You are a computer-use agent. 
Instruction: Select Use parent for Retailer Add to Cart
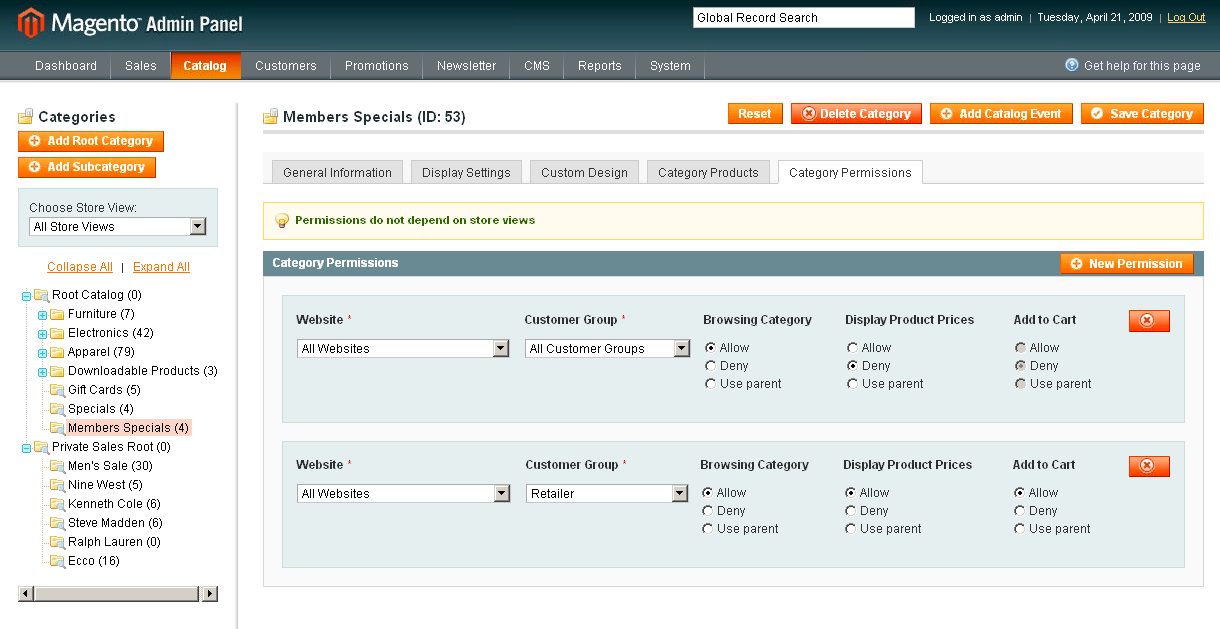(1020, 529)
